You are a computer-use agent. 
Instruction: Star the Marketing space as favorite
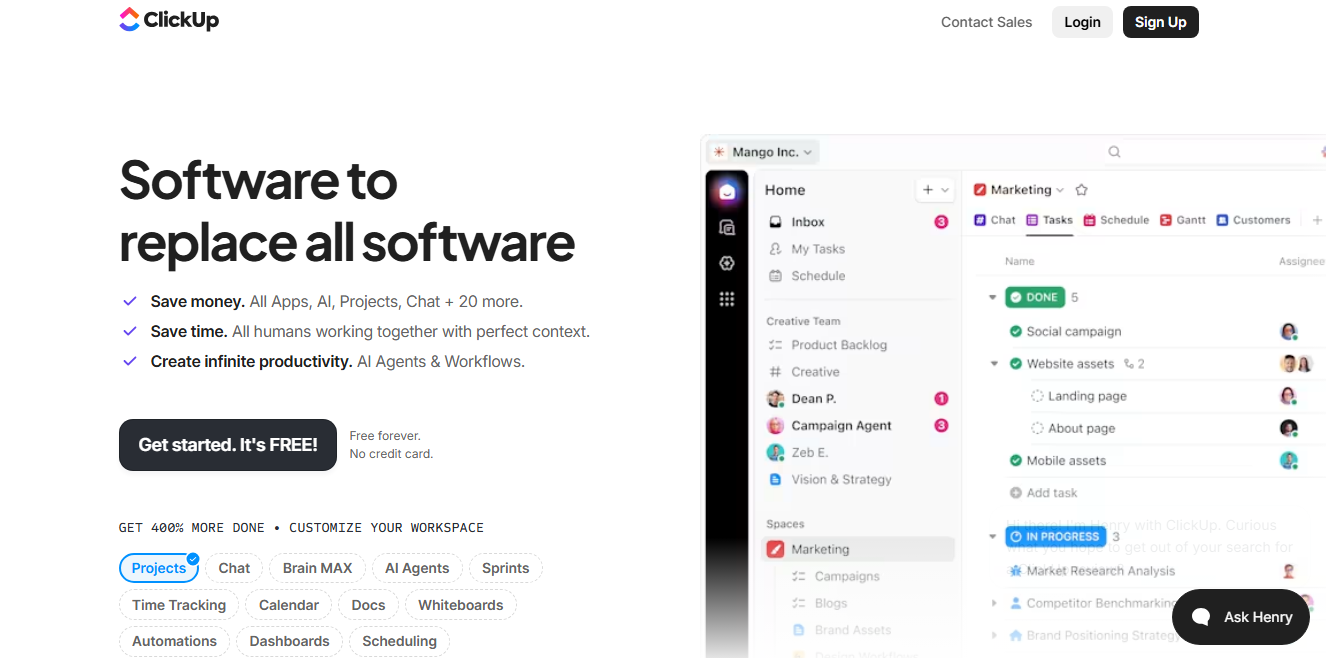coord(1081,190)
